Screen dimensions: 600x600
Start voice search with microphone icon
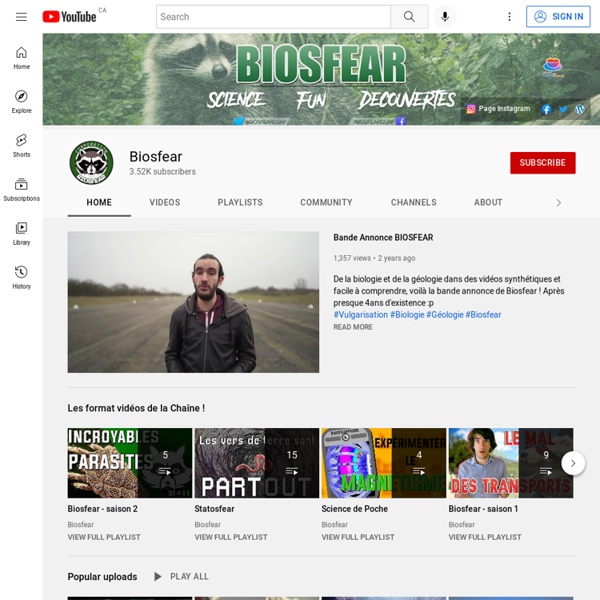tap(445, 17)
